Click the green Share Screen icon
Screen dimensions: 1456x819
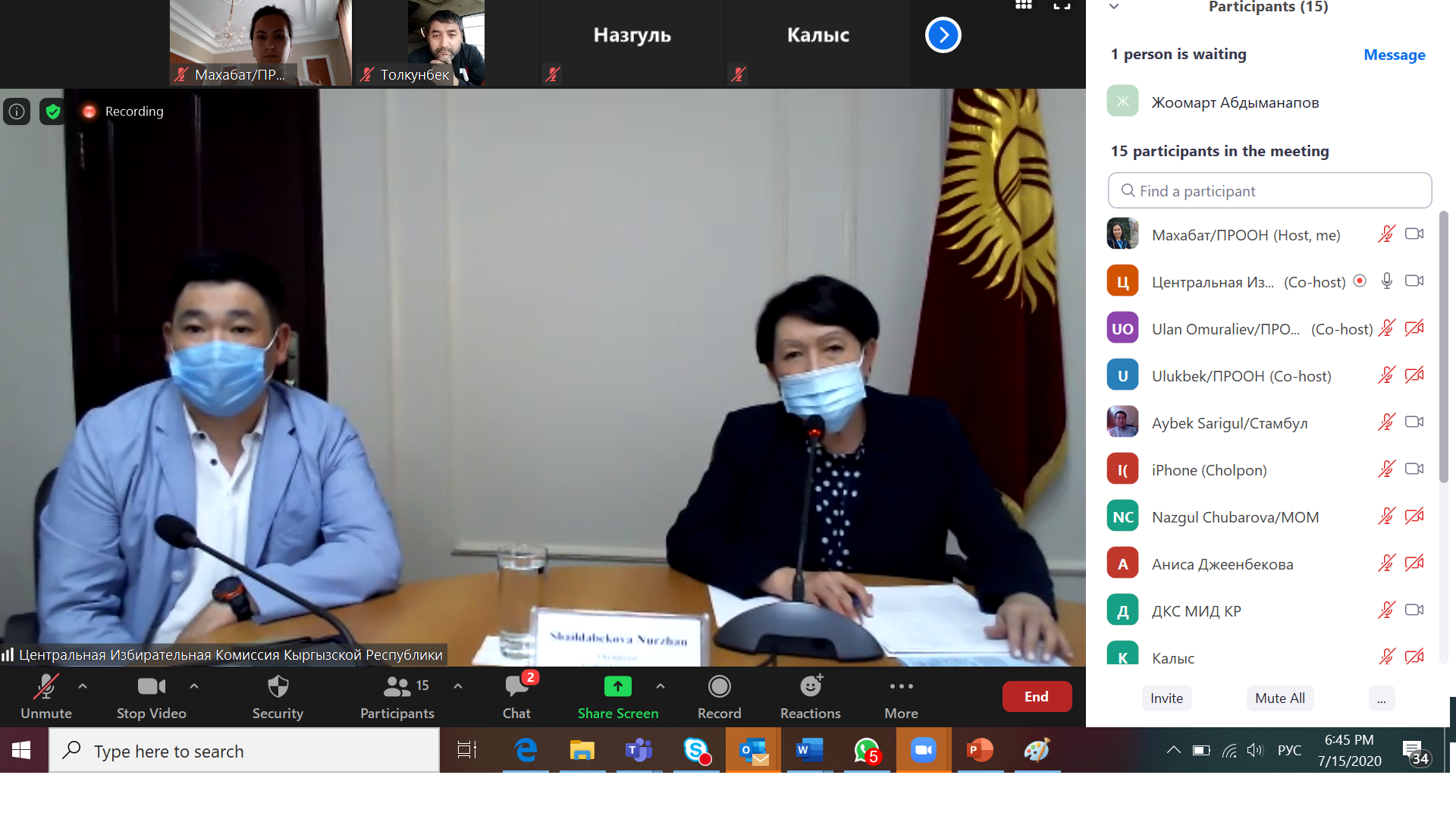pos(617,687)
